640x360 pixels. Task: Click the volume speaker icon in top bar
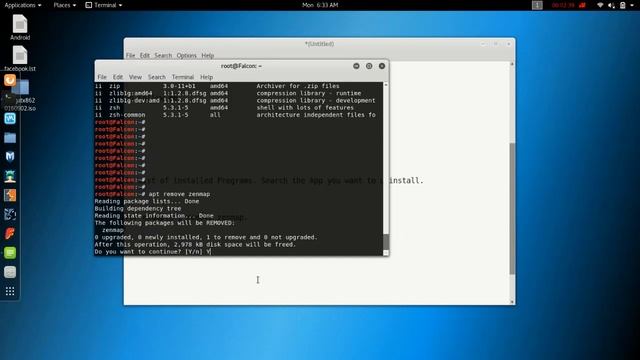click(611, 5)
